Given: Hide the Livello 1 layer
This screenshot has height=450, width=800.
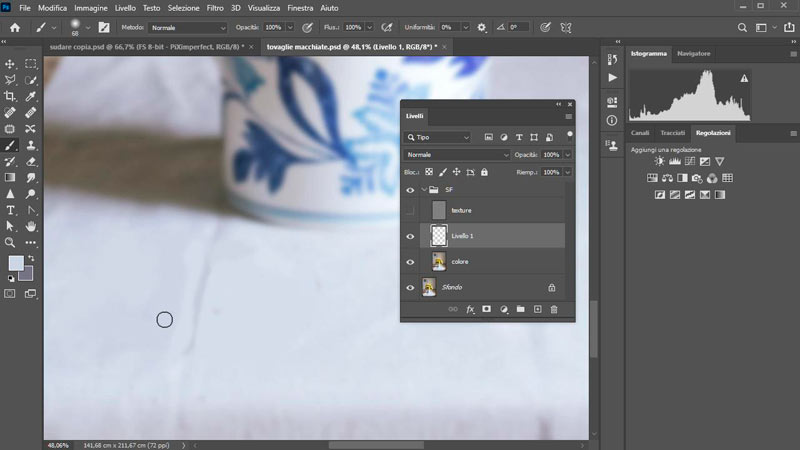Looking at the screenshot, I should (410, 236).
